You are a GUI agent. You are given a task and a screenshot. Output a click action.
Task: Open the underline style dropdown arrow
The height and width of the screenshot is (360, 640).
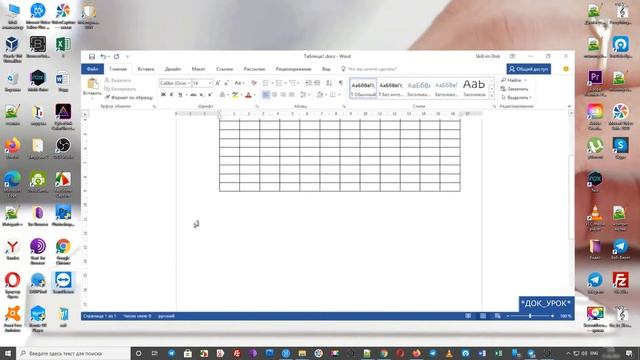pos(186,95)
